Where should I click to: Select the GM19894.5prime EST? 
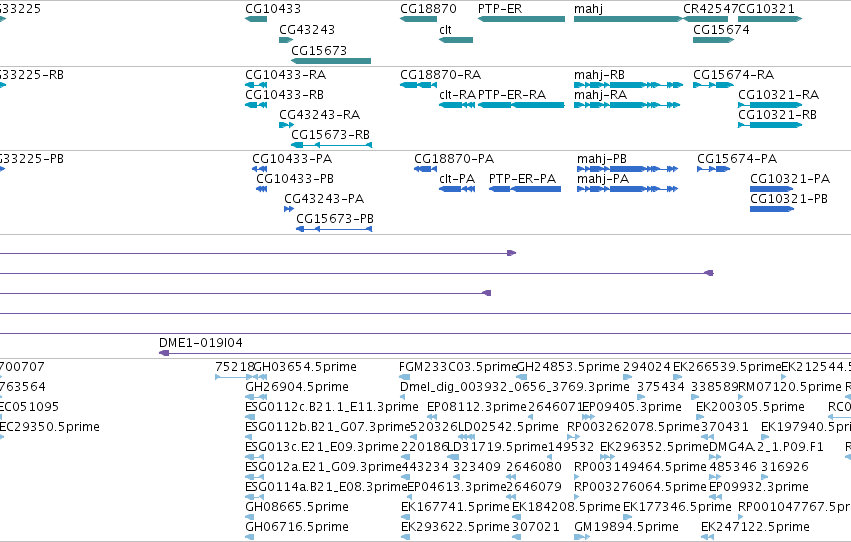582,537
